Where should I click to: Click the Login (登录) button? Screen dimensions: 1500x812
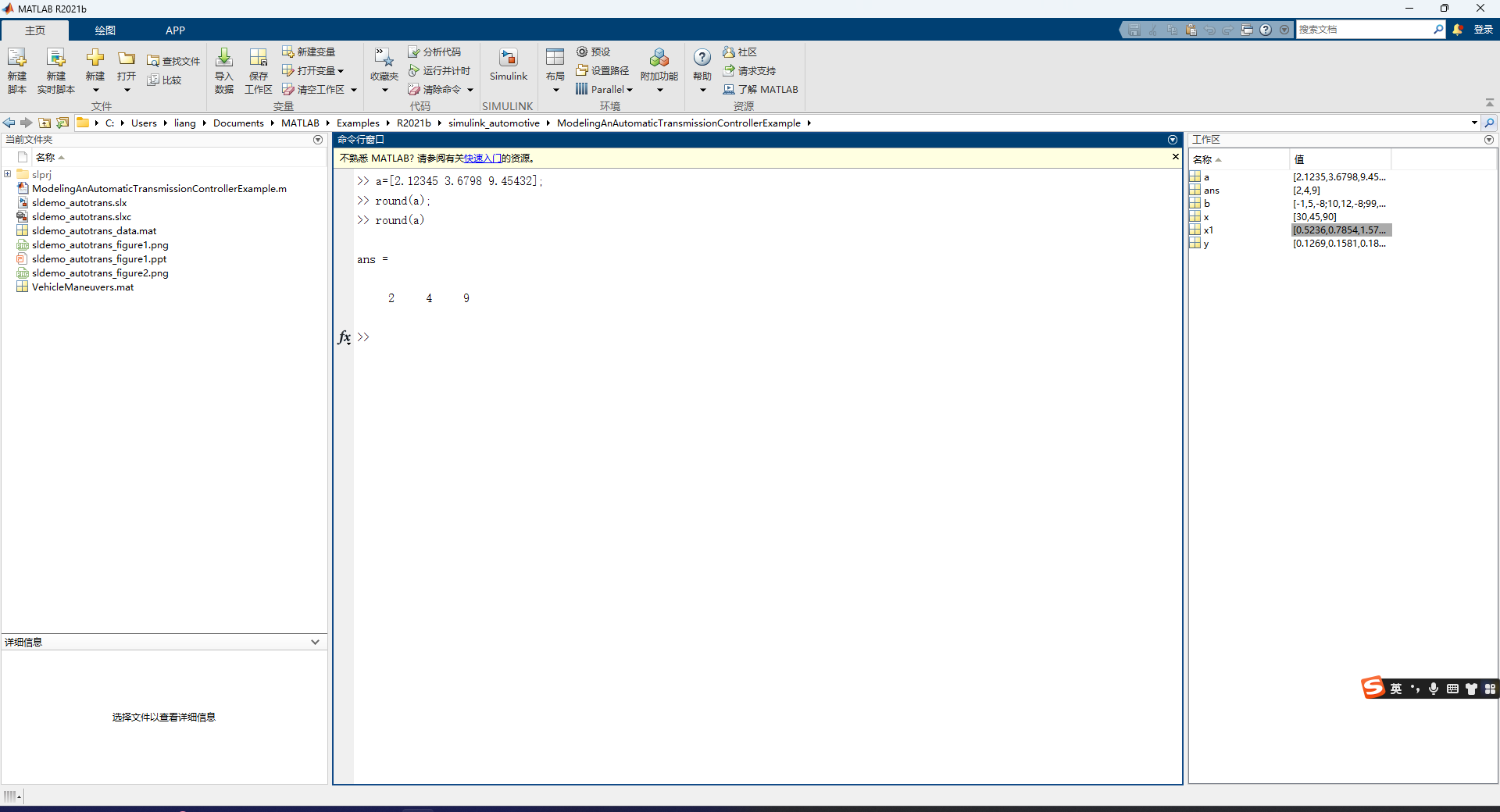click(1483, 30)
